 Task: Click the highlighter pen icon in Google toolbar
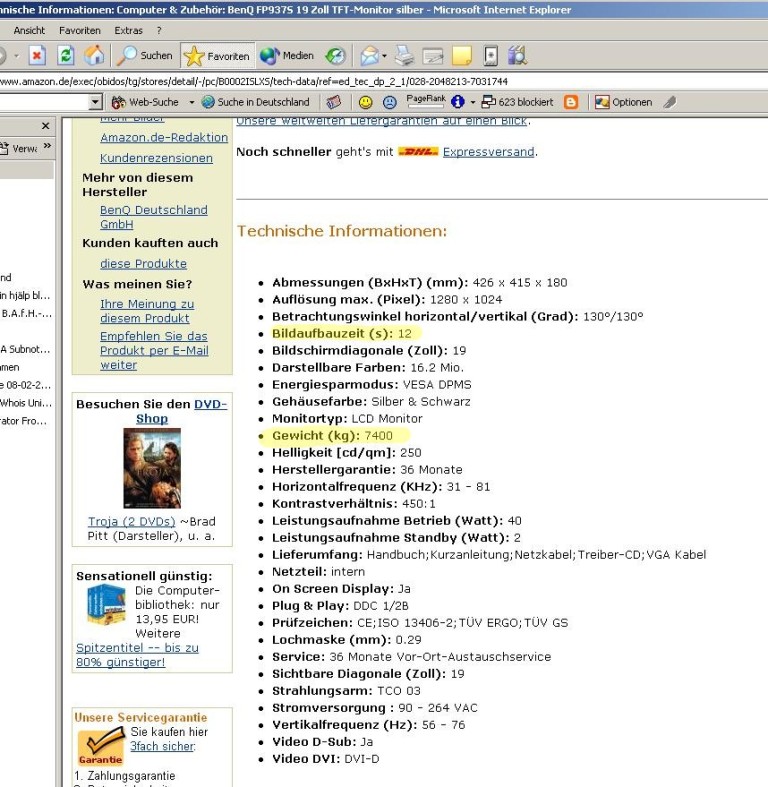point(670,102)
